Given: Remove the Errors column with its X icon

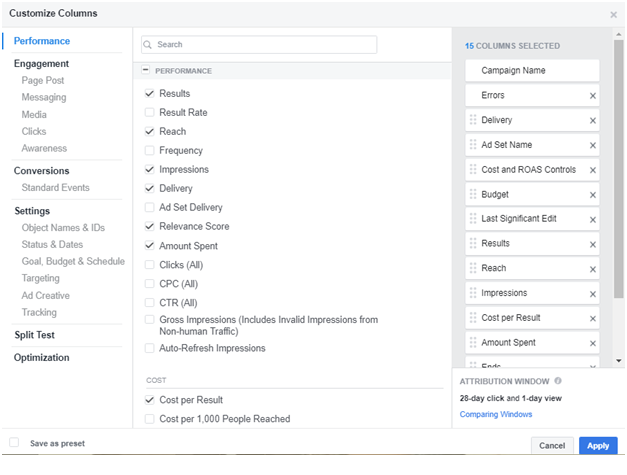Looking at the screenshot, I should click(593, 96).
